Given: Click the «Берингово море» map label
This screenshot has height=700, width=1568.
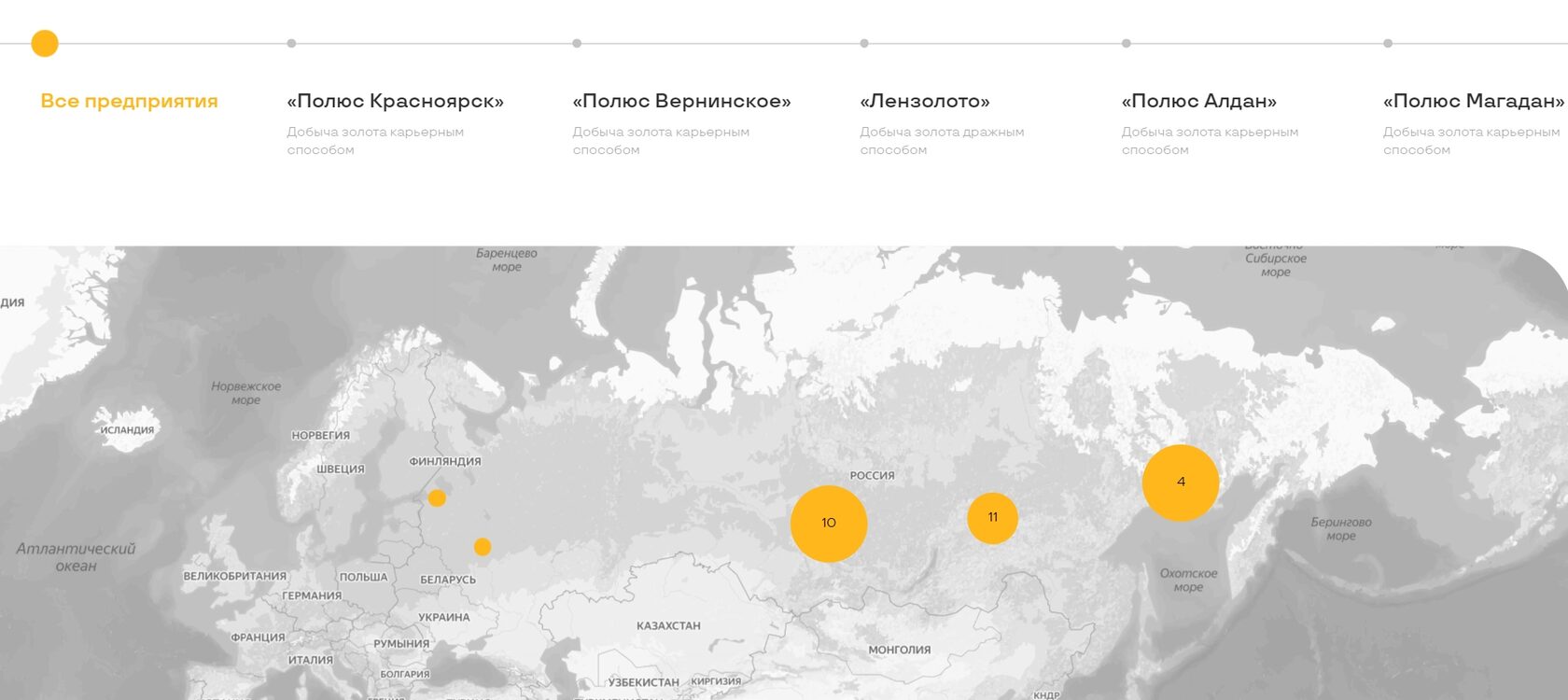Looking at the screenshot, I should click(1341, 529).
